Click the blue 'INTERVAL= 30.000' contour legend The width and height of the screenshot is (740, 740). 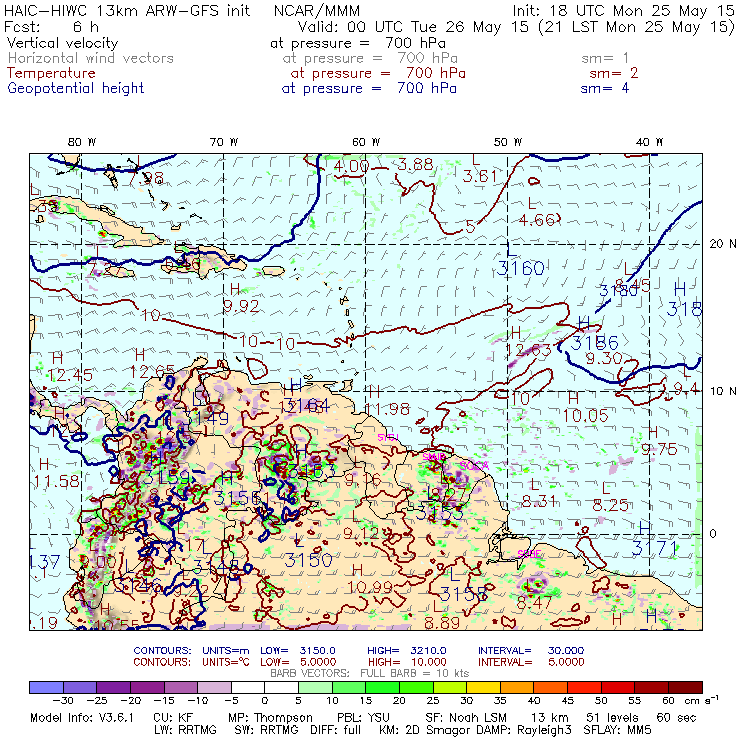[531, 650]
